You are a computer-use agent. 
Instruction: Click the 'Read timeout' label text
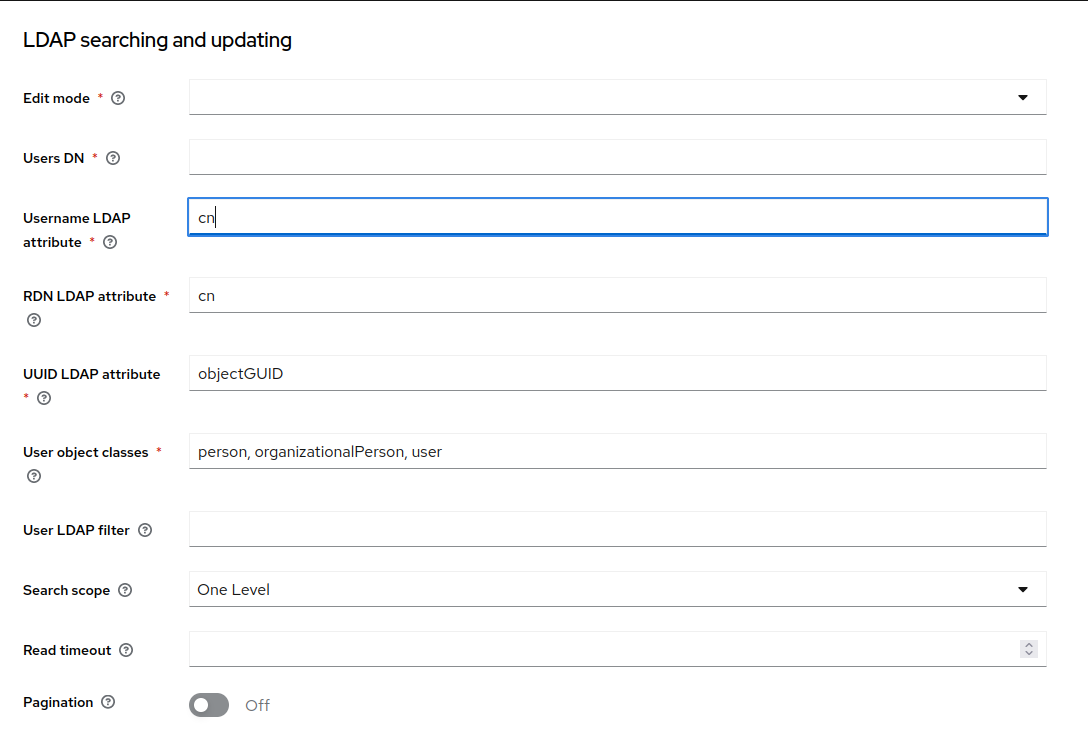(67, 651)
